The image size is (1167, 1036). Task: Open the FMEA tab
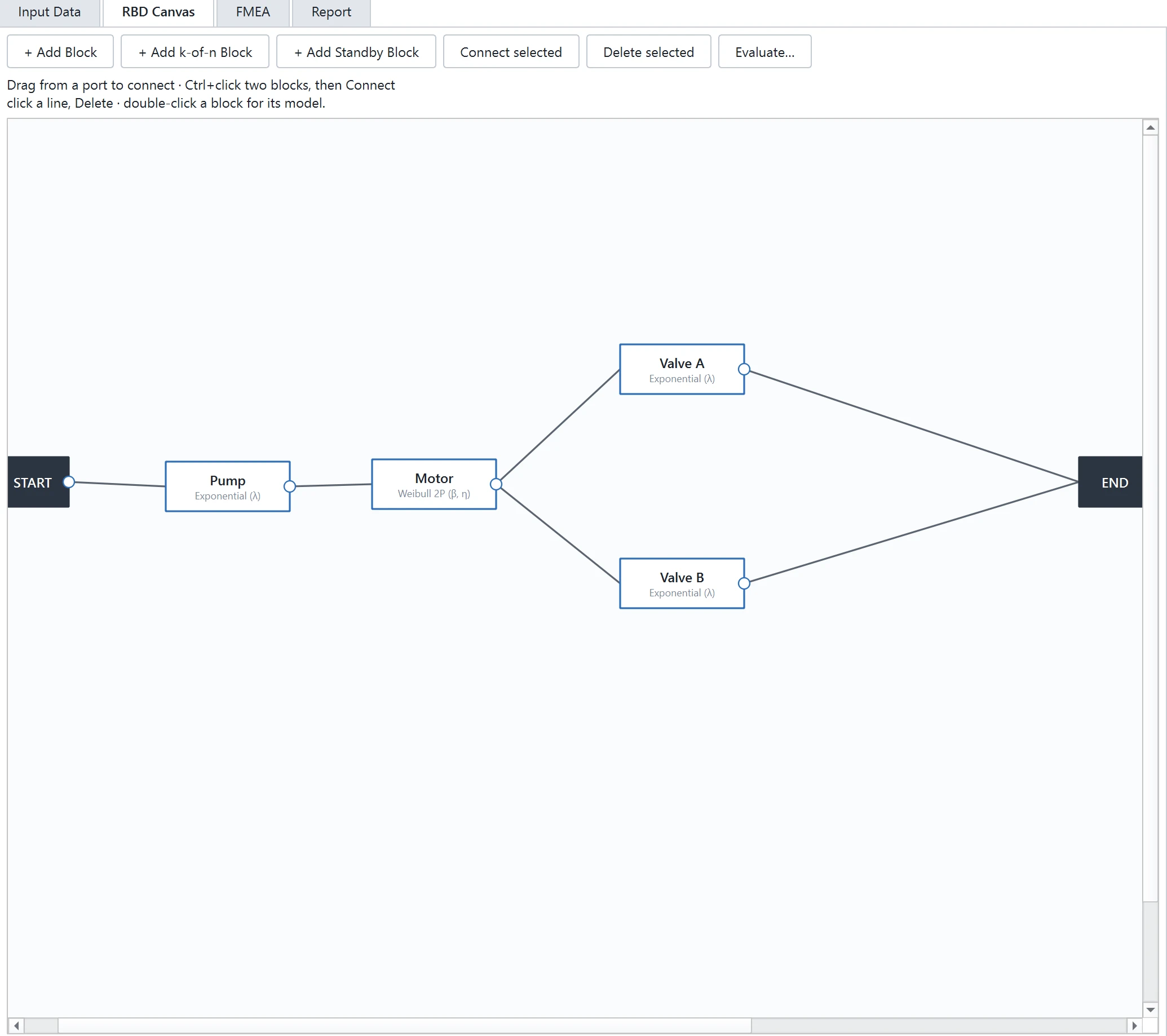(x=253, y=12)
